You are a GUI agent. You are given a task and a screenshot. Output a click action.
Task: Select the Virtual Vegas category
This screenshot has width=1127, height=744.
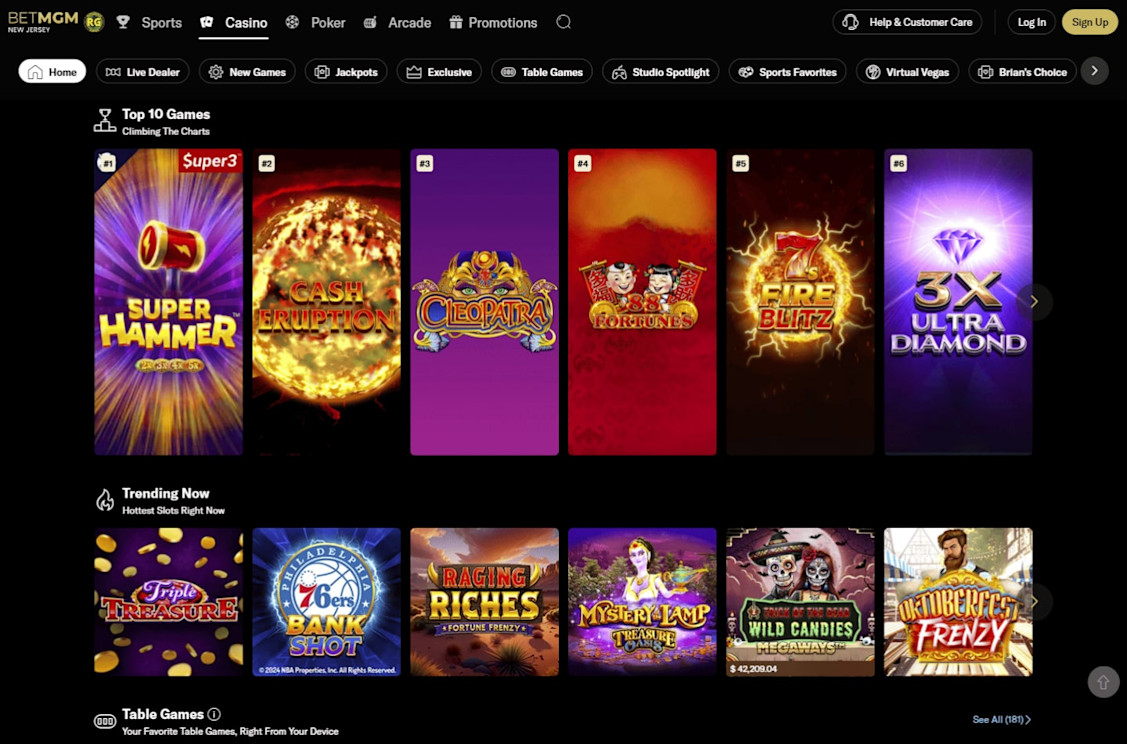point(907,71)
